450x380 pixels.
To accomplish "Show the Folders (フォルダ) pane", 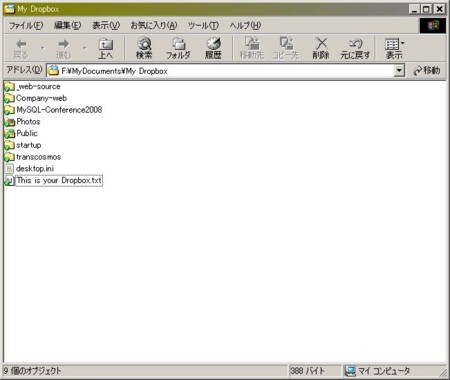I will click(x=178, y=49).
